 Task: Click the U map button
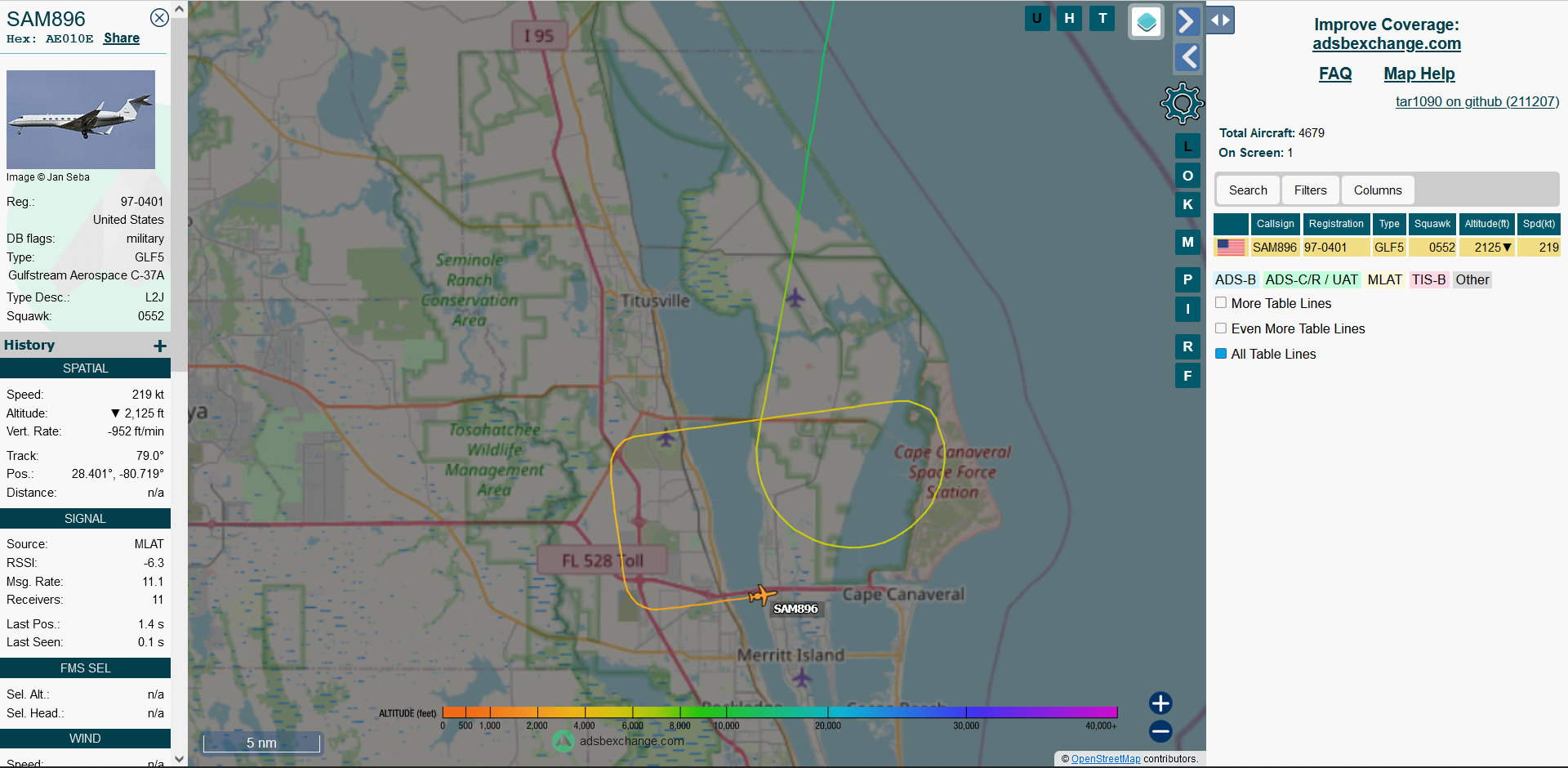[1037, 18]
